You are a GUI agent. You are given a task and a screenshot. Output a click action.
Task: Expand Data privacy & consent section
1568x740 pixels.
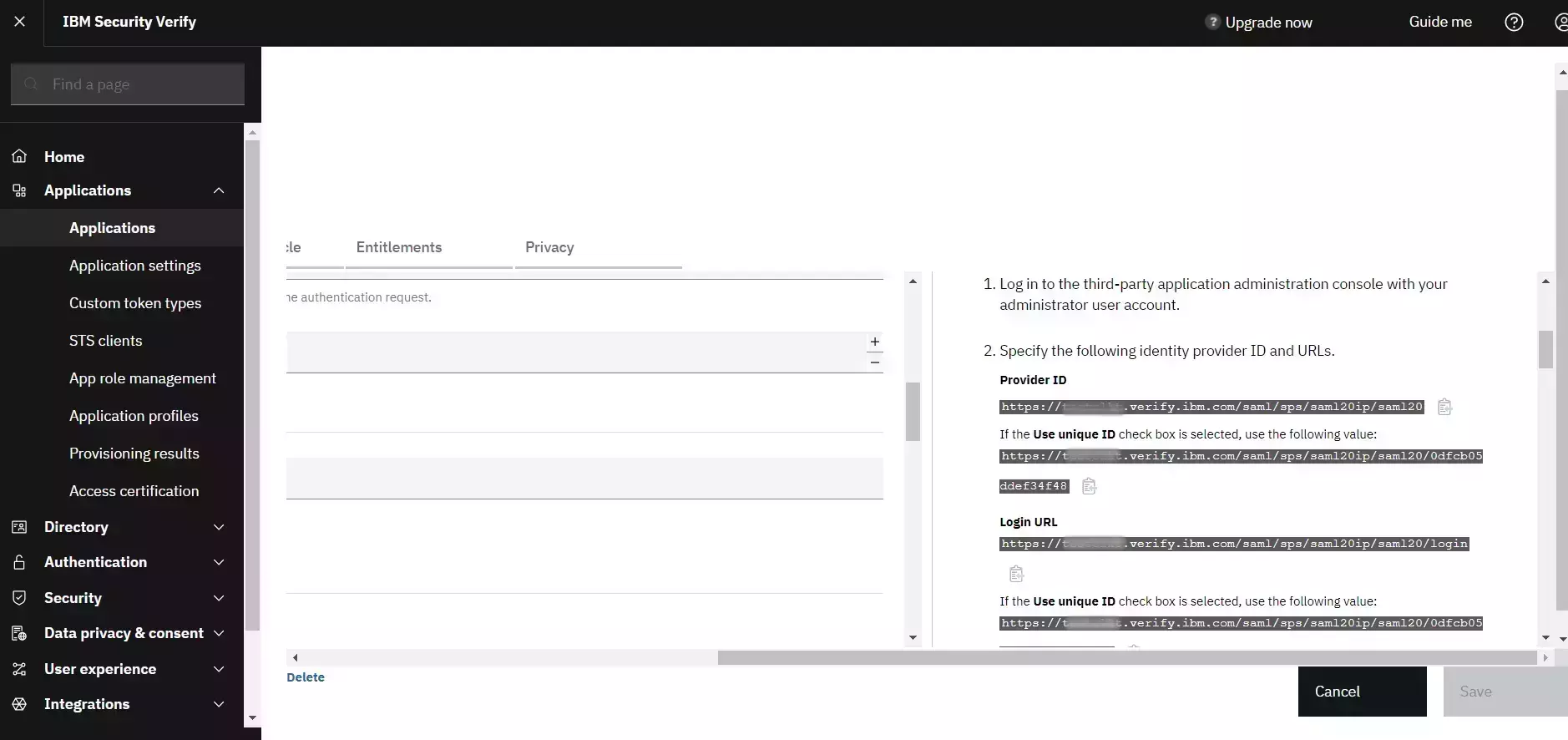pos(219,633)
